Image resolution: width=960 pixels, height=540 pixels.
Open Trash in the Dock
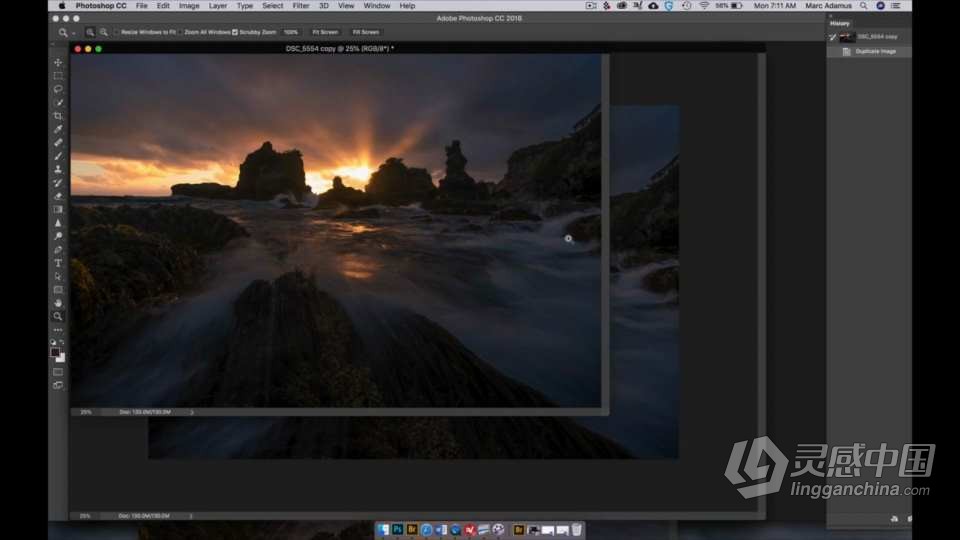click(x=577, y=530)
